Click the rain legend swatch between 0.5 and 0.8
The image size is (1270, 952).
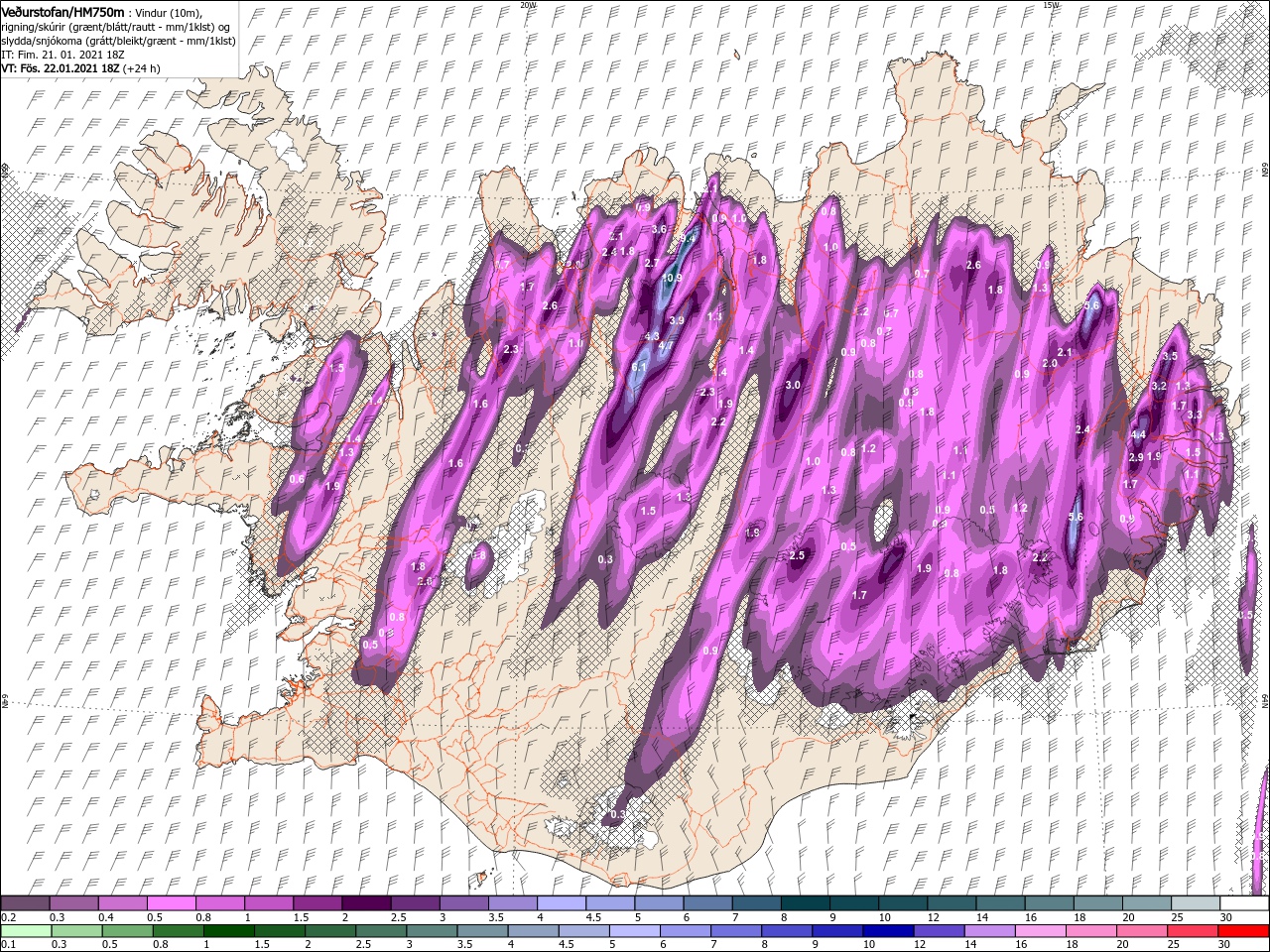tap(126, 931)
